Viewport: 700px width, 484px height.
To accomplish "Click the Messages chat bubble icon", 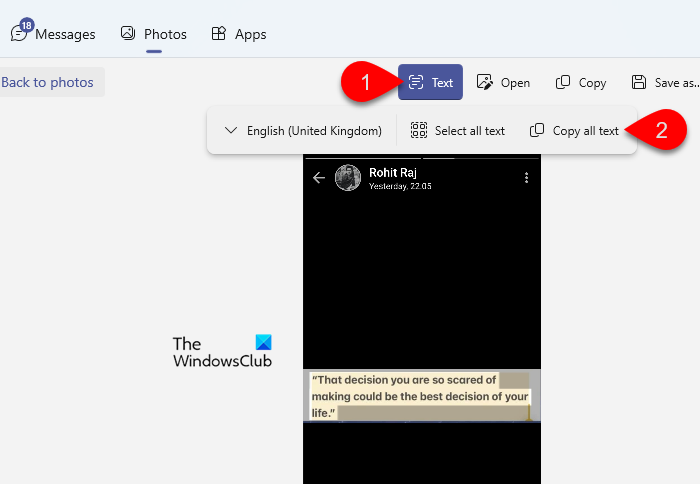I will 19,33.
